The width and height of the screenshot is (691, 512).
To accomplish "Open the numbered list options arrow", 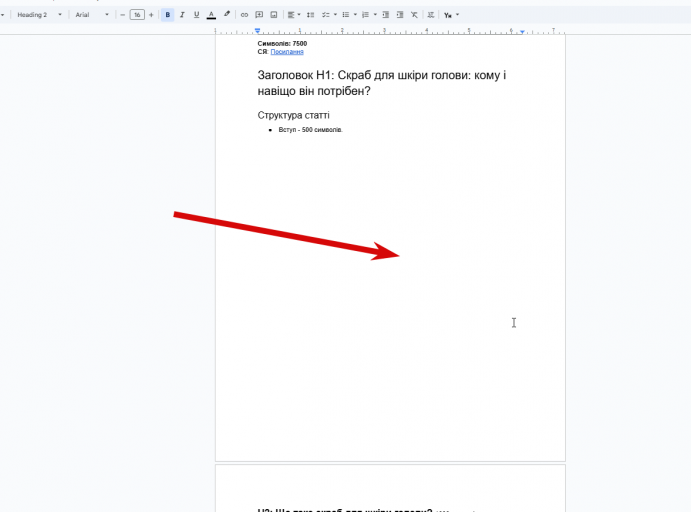I will pos(375,15).
